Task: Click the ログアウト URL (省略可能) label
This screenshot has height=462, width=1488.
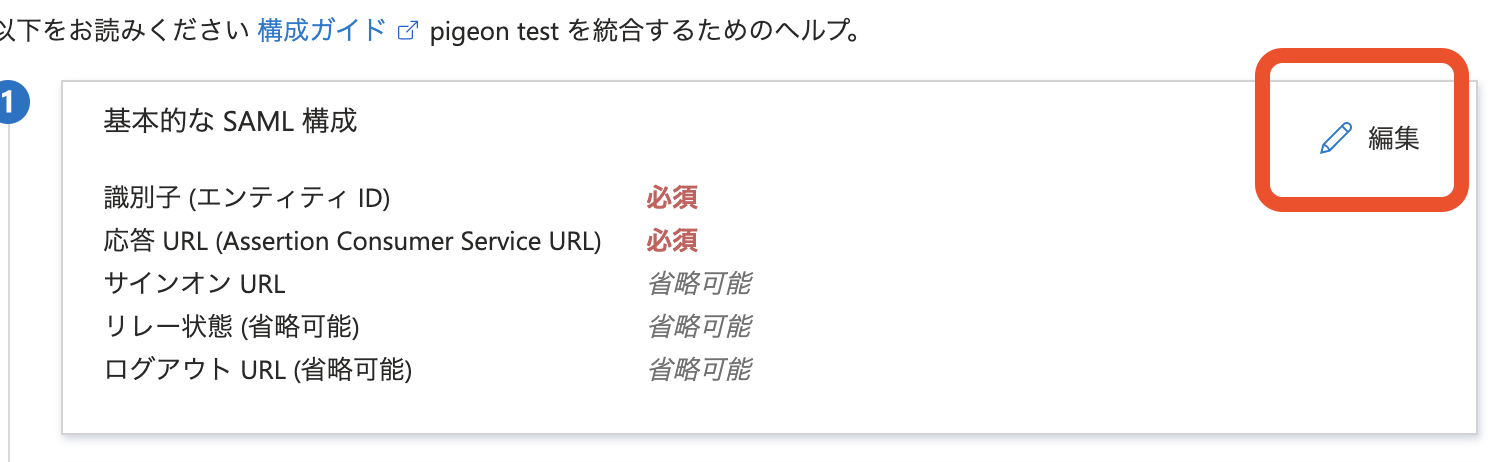Action: (x=258, y=370)
